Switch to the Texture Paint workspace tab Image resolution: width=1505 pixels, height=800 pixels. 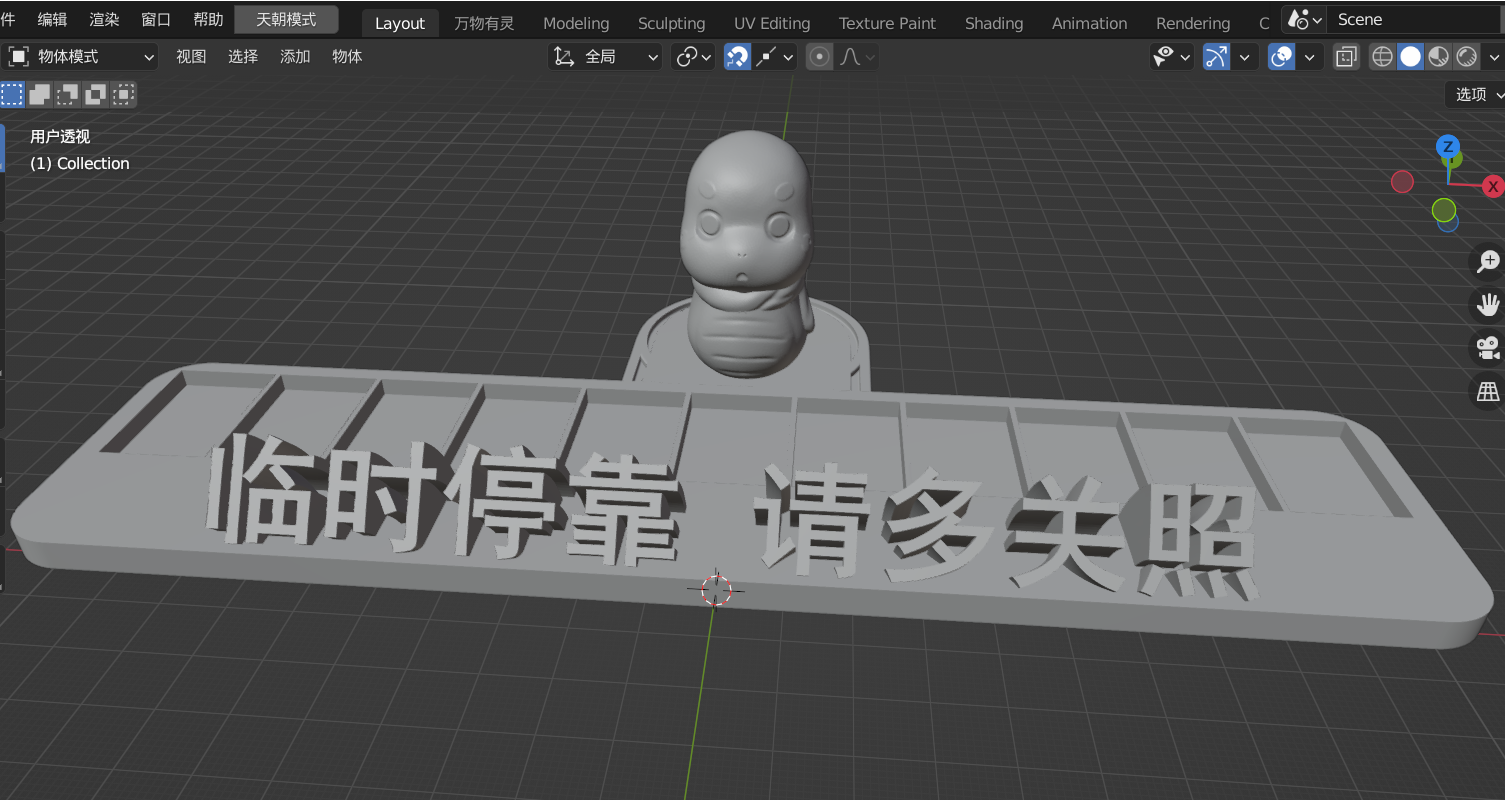[x=888, y=23]
